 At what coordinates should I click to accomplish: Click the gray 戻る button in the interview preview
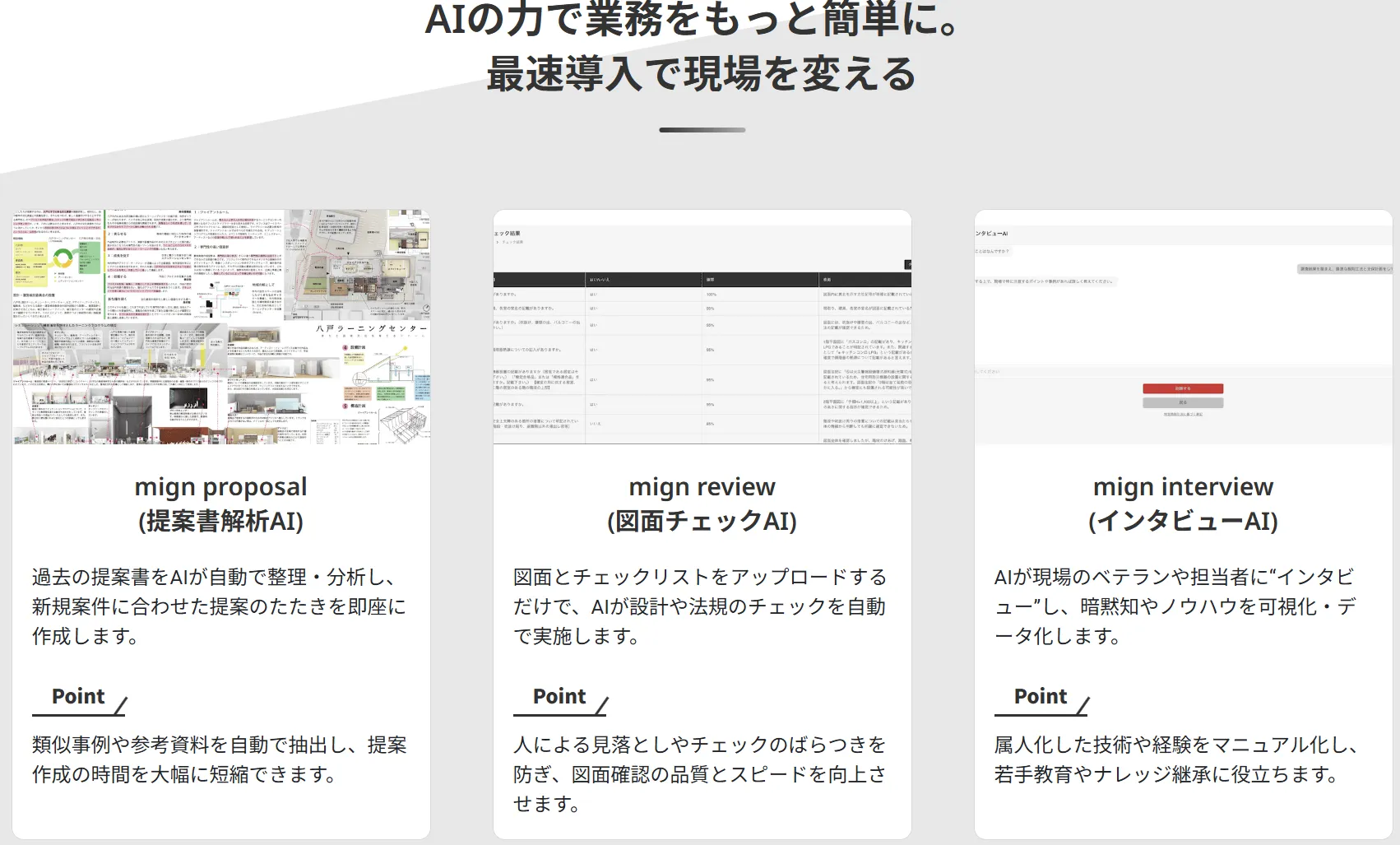coord(1183,402)
